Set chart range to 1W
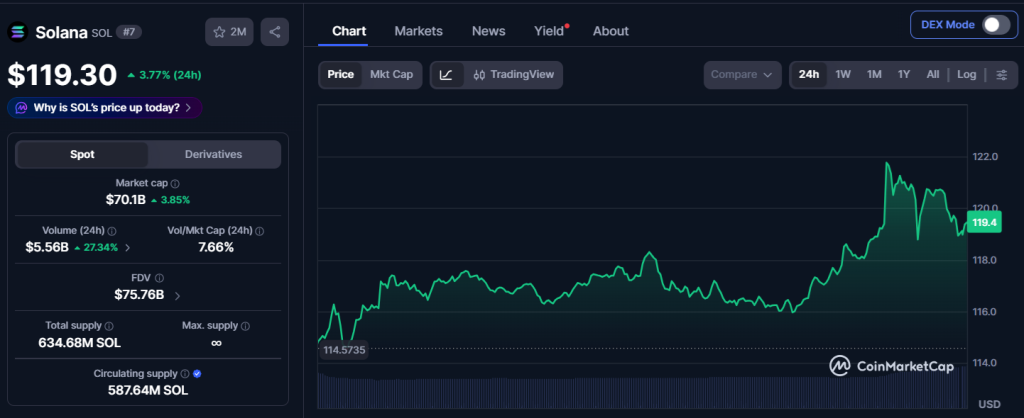 coord(843,74)
